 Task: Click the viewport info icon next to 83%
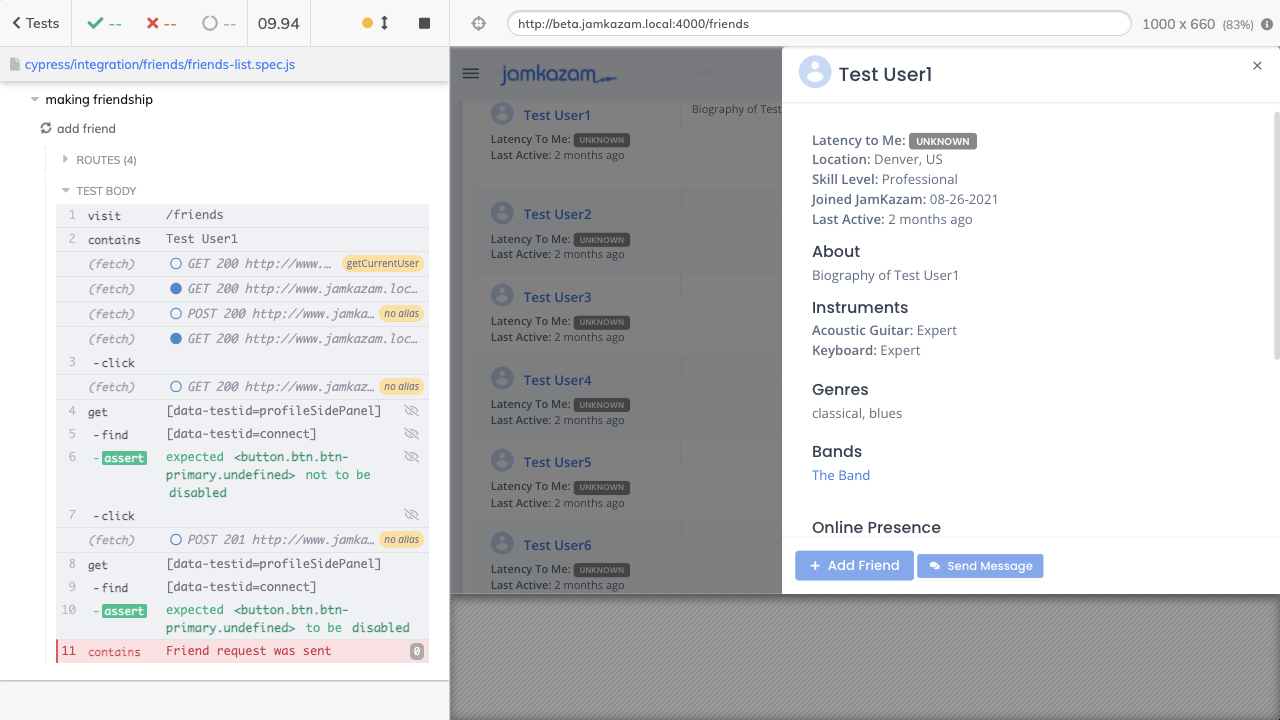click(x=1267, y=24)
